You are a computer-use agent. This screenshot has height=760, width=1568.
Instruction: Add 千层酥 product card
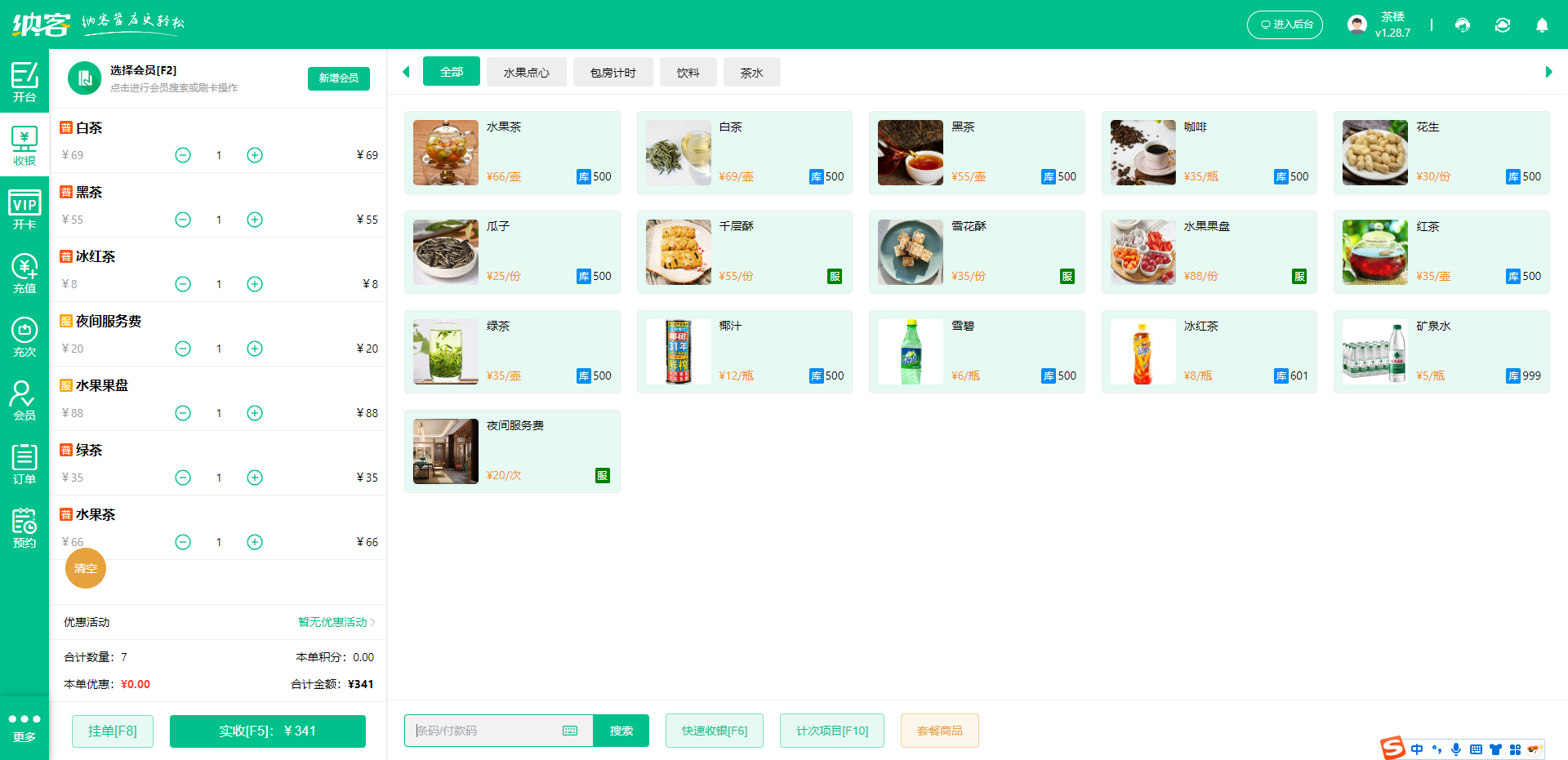coord(745,252)
